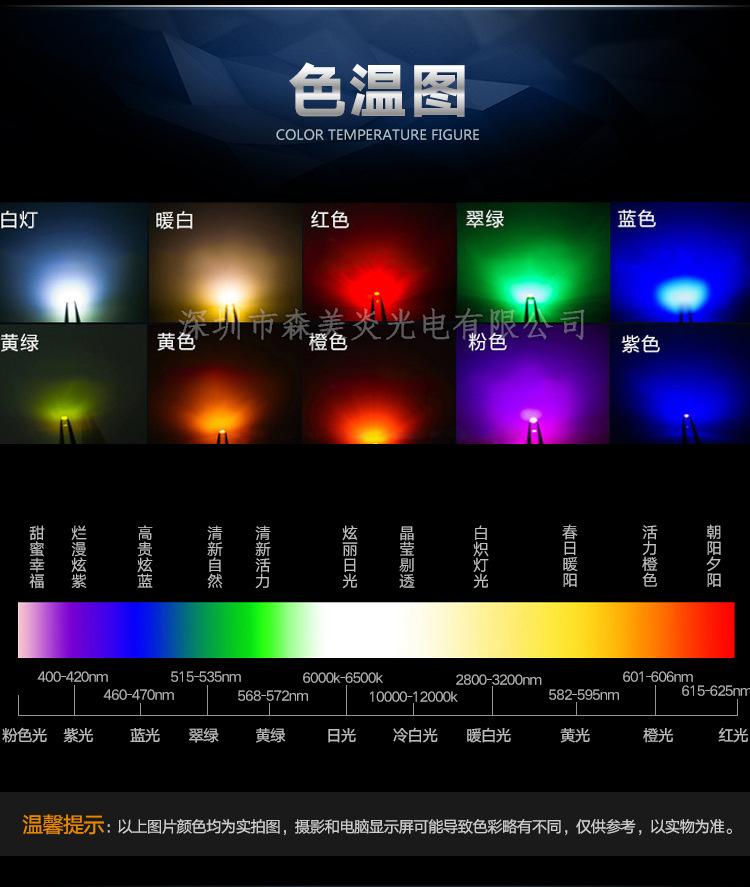
Task: Click the 2800-3200nm range label
Action: [498, 680]
